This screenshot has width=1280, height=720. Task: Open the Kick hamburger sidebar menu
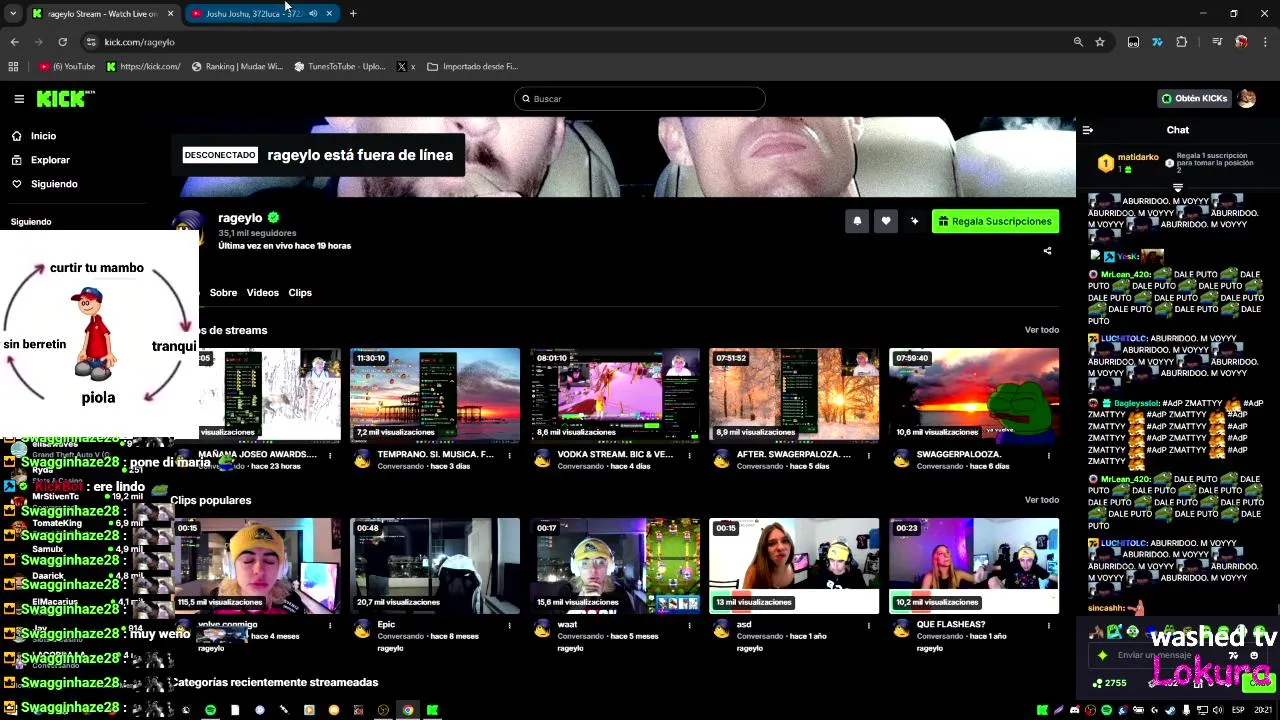coord(19,99)
